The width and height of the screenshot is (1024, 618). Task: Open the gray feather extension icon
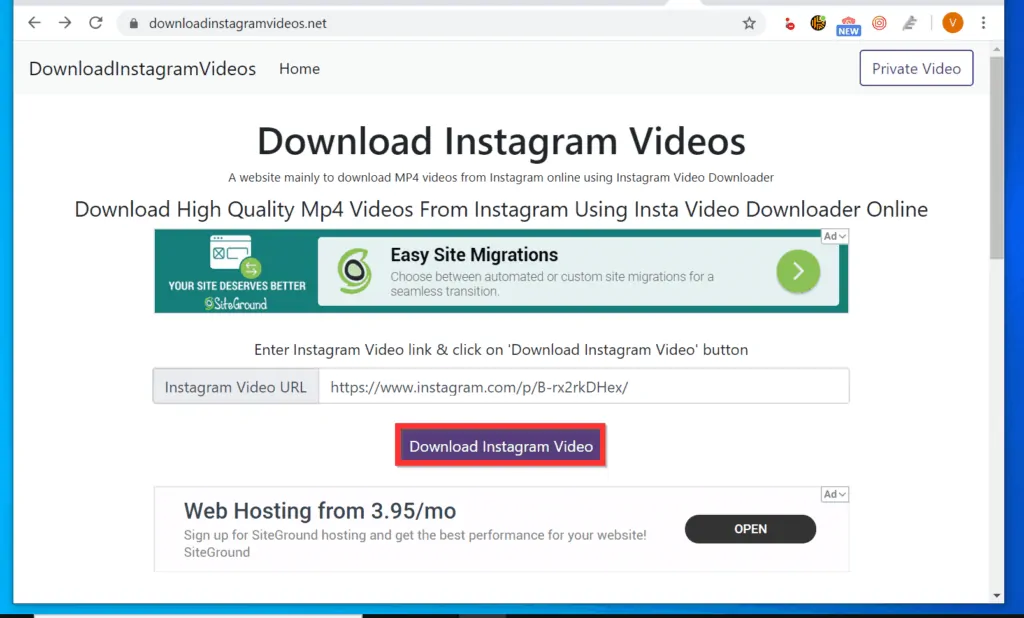[x=911, y=22]
